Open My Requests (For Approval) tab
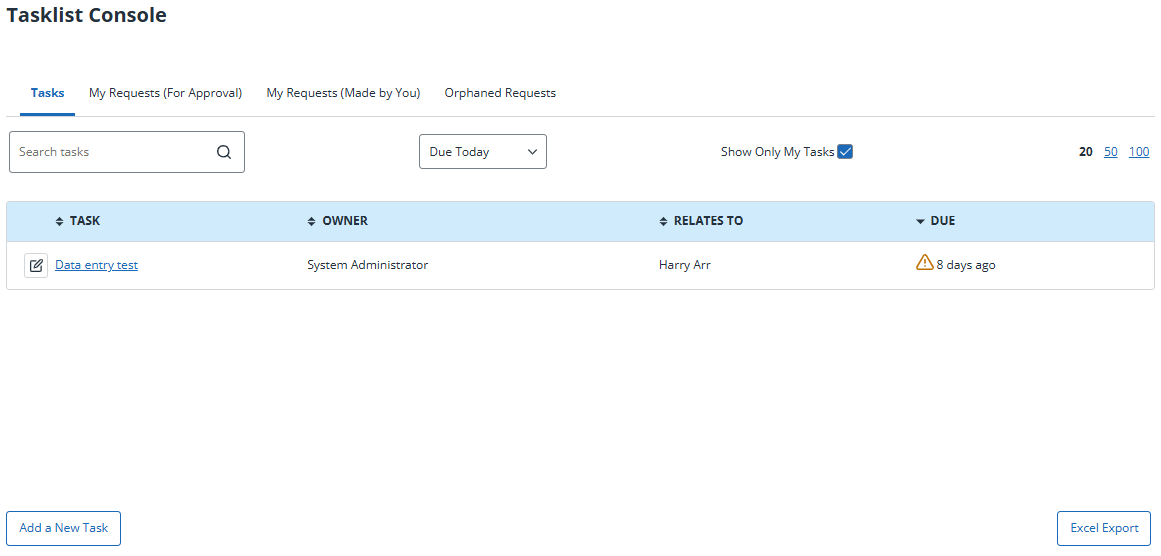This screenshot has height=556, width=1161. tap(165, 93)
